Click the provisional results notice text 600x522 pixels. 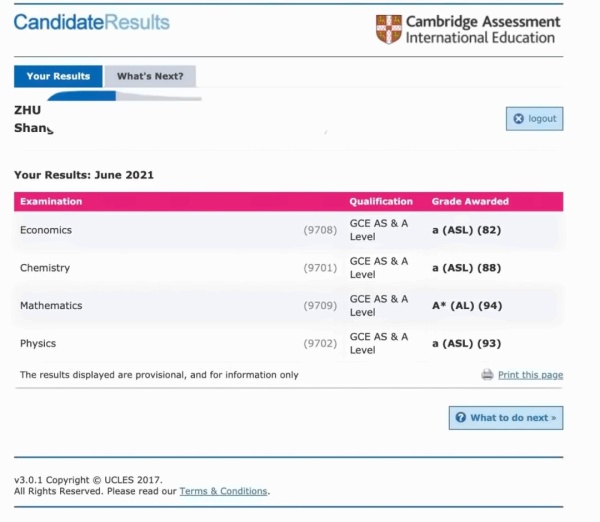tap(159, 375)
